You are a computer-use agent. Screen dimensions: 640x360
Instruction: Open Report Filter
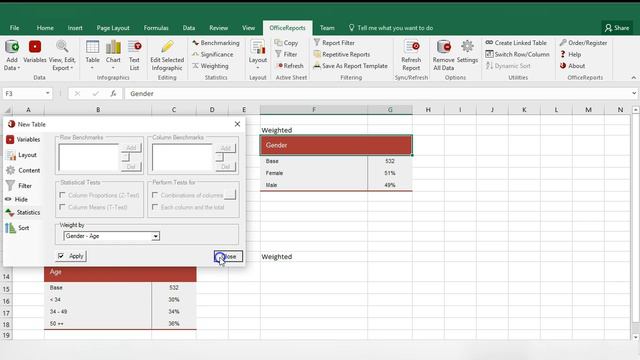click(334, 43)
